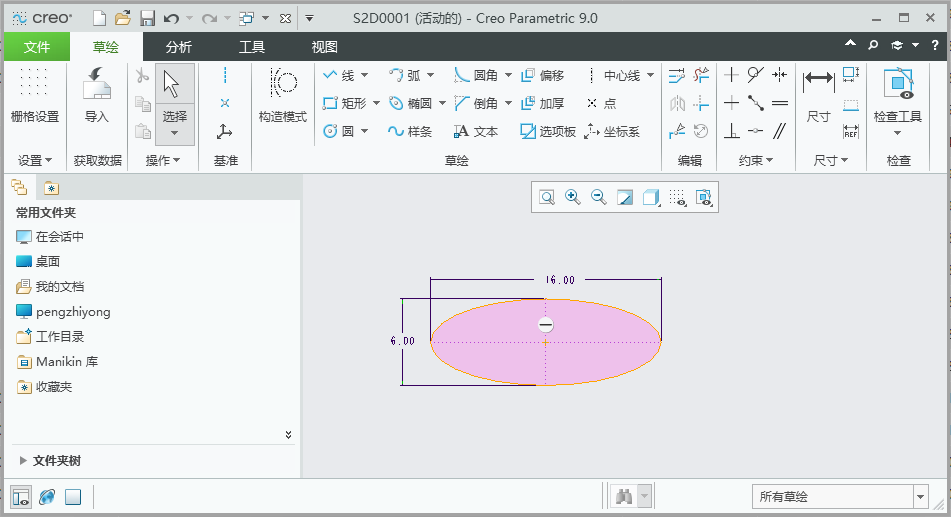Select the 16.00 width dimension
The image size is (951, 517).
pyautogui.click(x=560, y=280)
